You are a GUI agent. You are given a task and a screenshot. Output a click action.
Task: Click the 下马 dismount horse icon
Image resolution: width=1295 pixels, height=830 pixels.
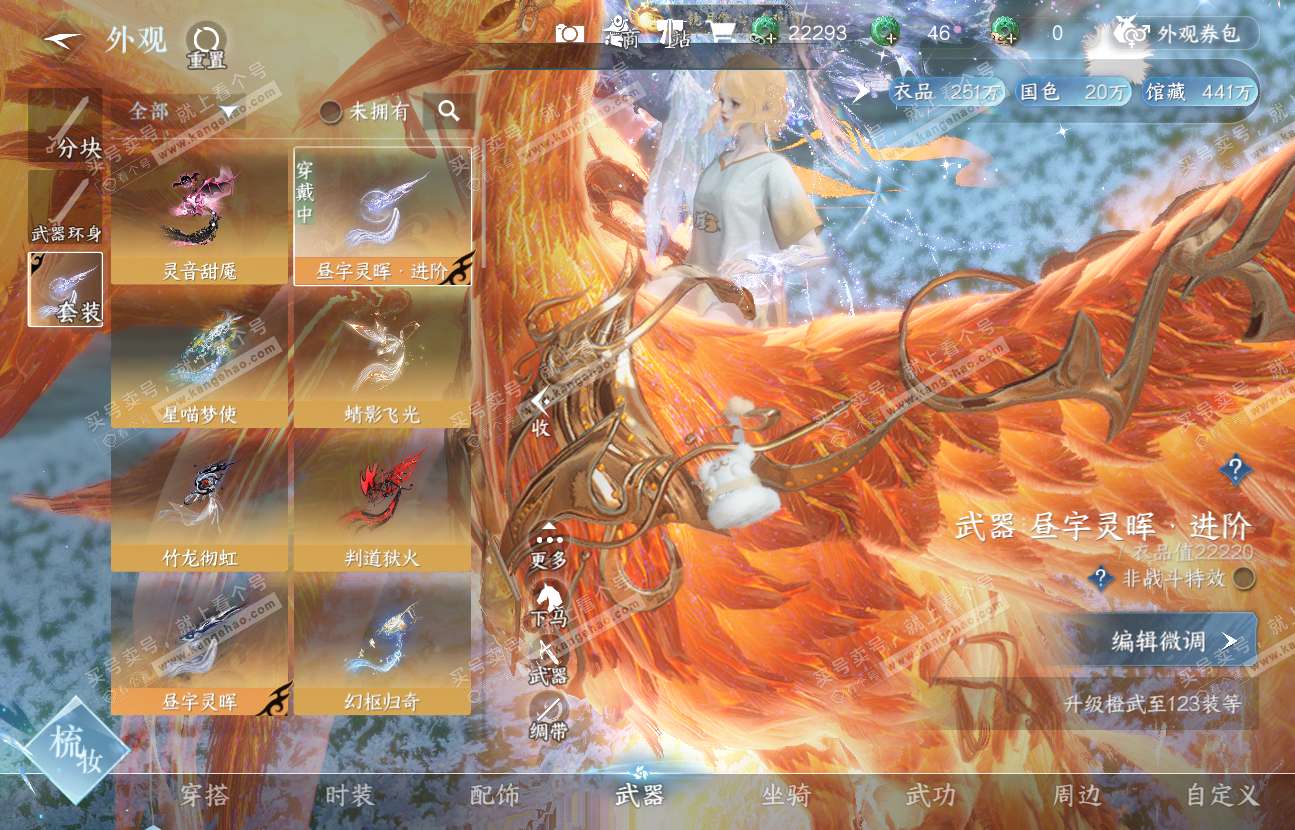pyautogui.click(x=548, y=603)
